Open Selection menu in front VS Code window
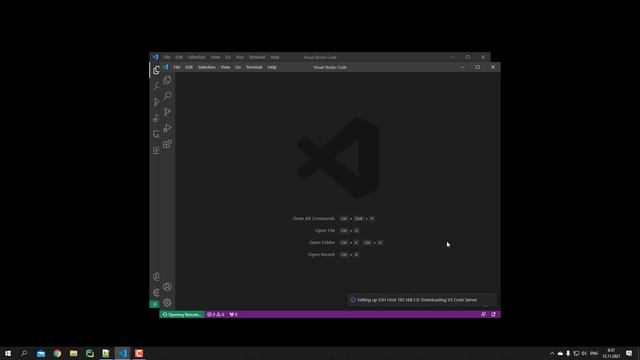640x360 pixels. point(207,67)
